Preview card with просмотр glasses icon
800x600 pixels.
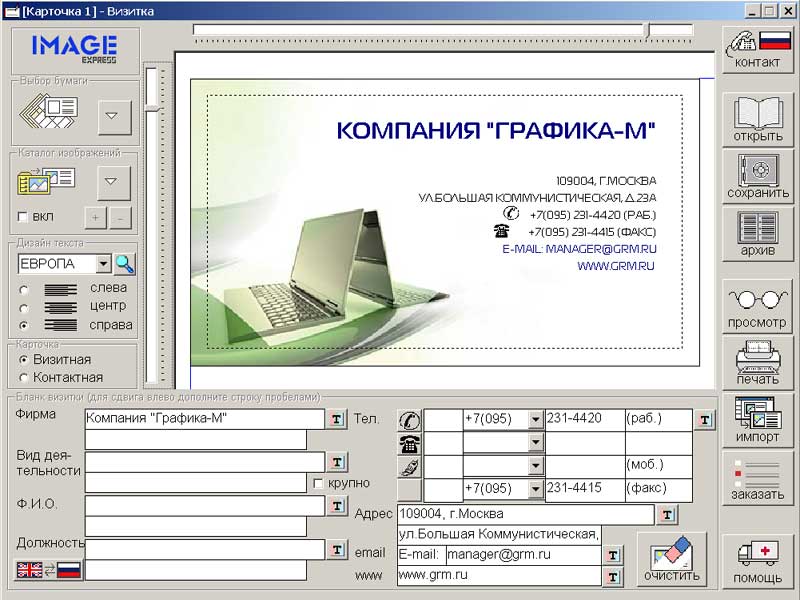tap(758, 306)
